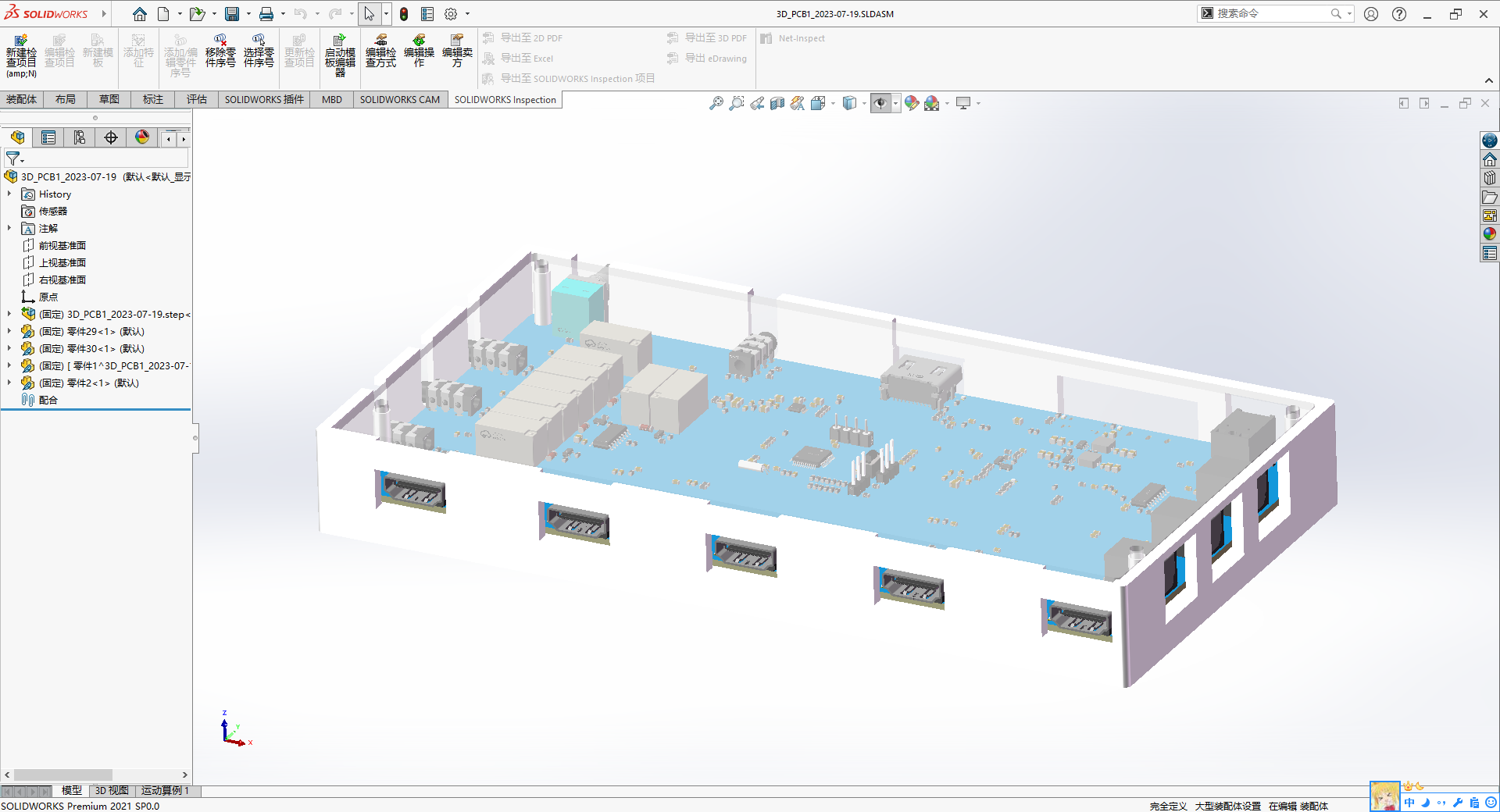Toggle Section View in view toolbar
This screenshot has width=1500, height=812.
coord(777,103)
